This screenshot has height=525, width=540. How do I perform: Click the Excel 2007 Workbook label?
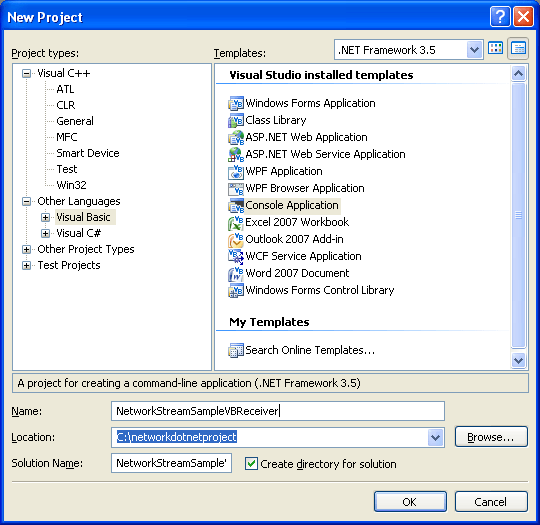point(297,223)
